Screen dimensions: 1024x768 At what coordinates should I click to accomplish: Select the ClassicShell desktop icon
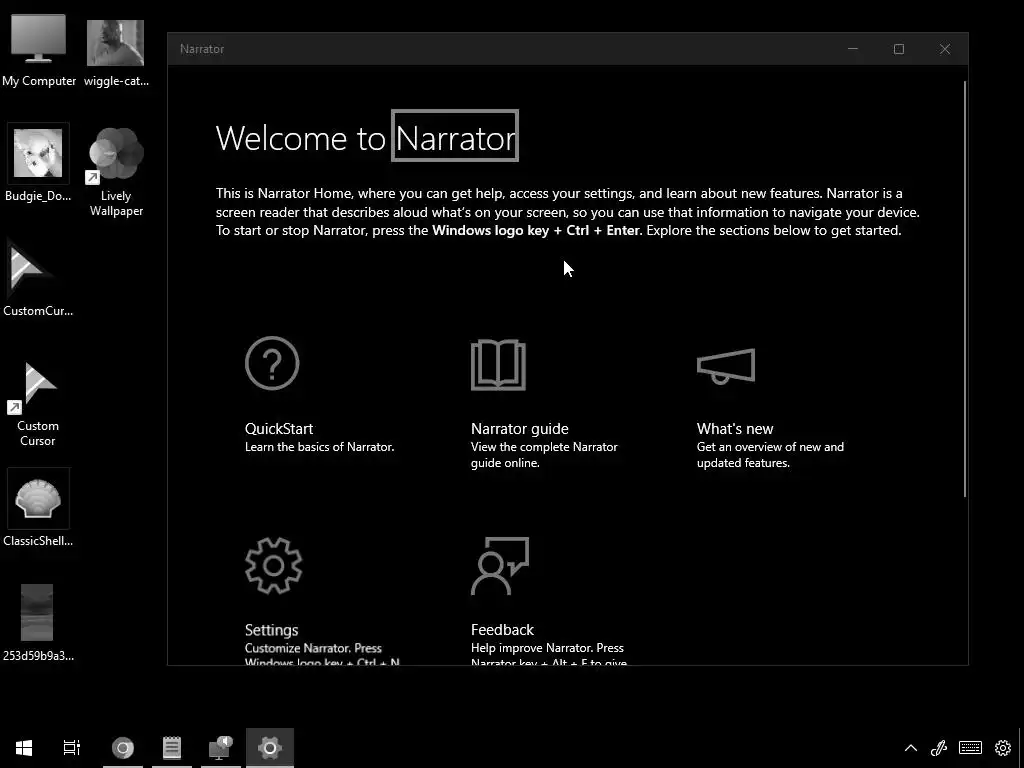coord(38,508)
